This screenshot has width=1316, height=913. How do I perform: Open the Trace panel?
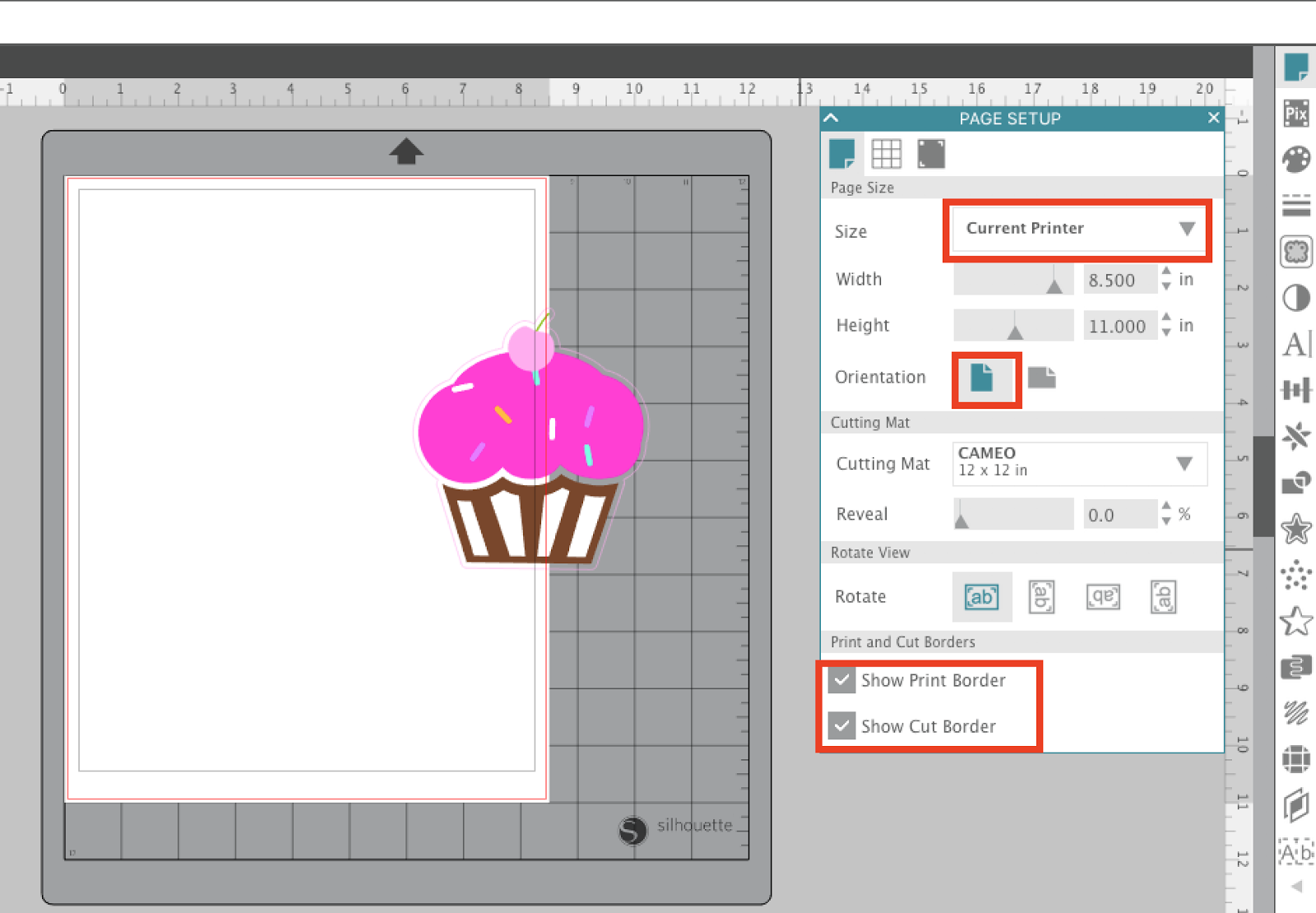1296,253
